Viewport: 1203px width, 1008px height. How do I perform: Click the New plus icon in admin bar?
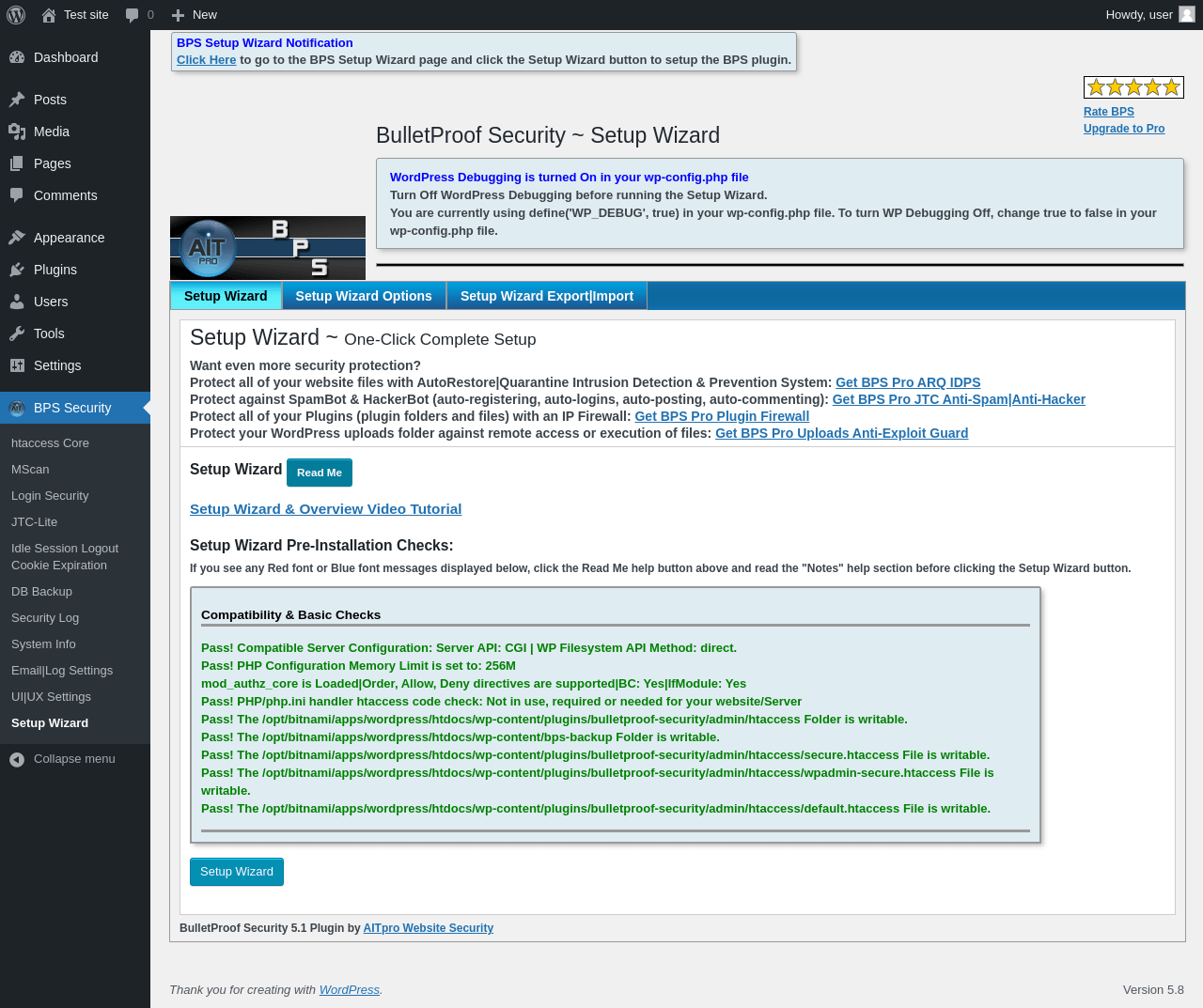178,15
